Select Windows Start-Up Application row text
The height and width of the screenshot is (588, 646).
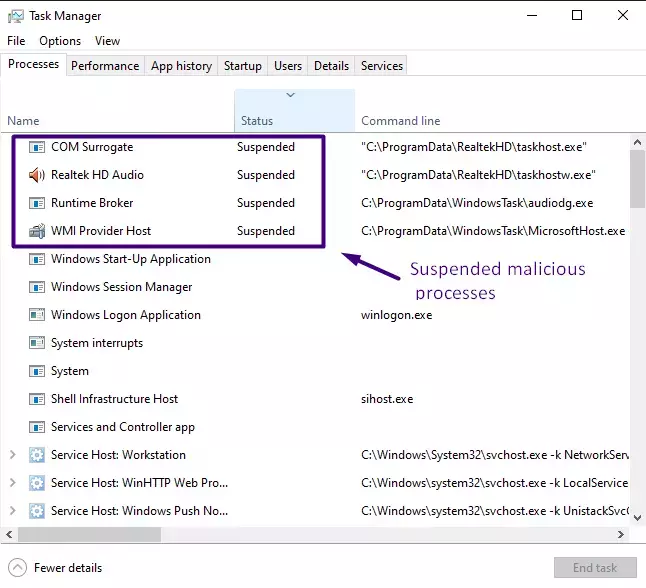pos(131,259)
